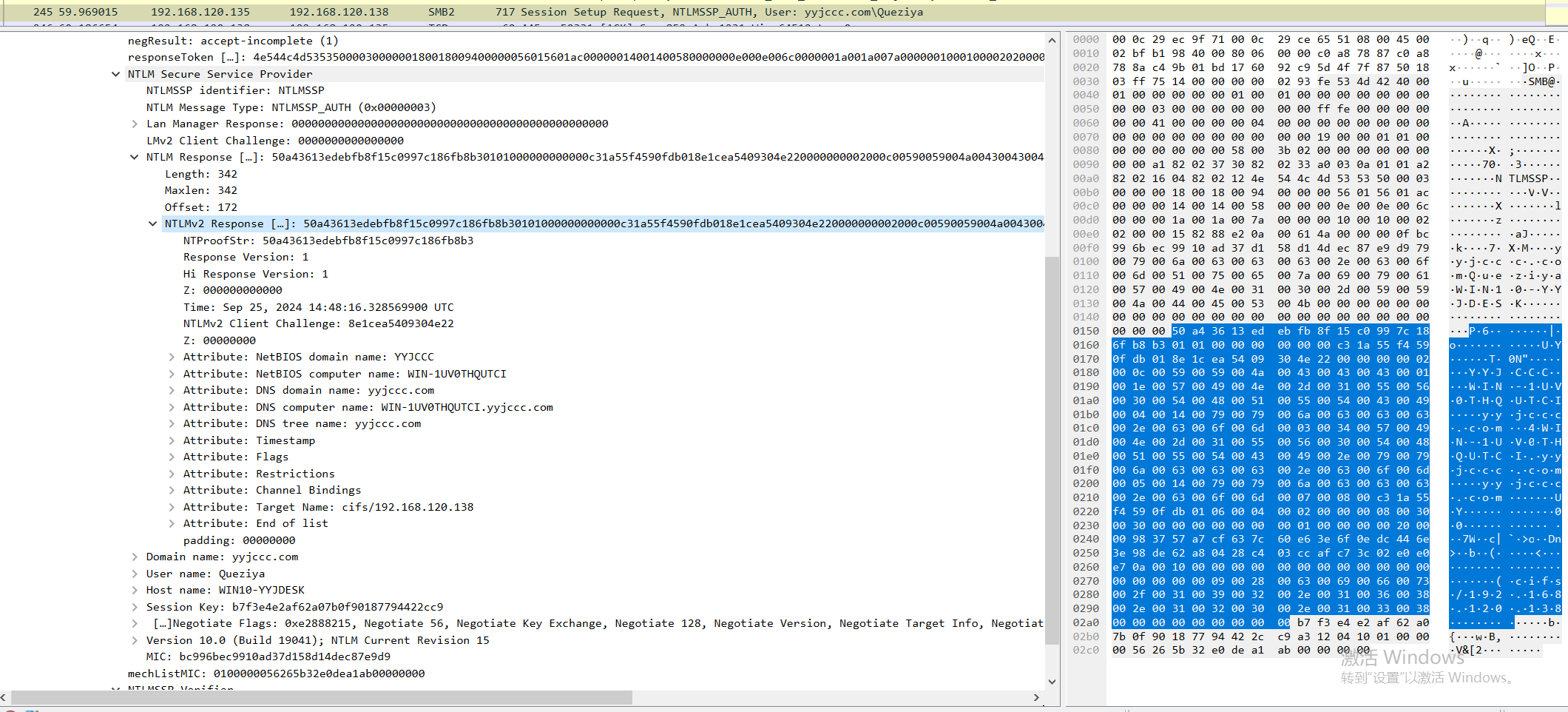Click the details pane scroll up arrow
Viewport: 1568px width, 712px height.
[1052, 40]
